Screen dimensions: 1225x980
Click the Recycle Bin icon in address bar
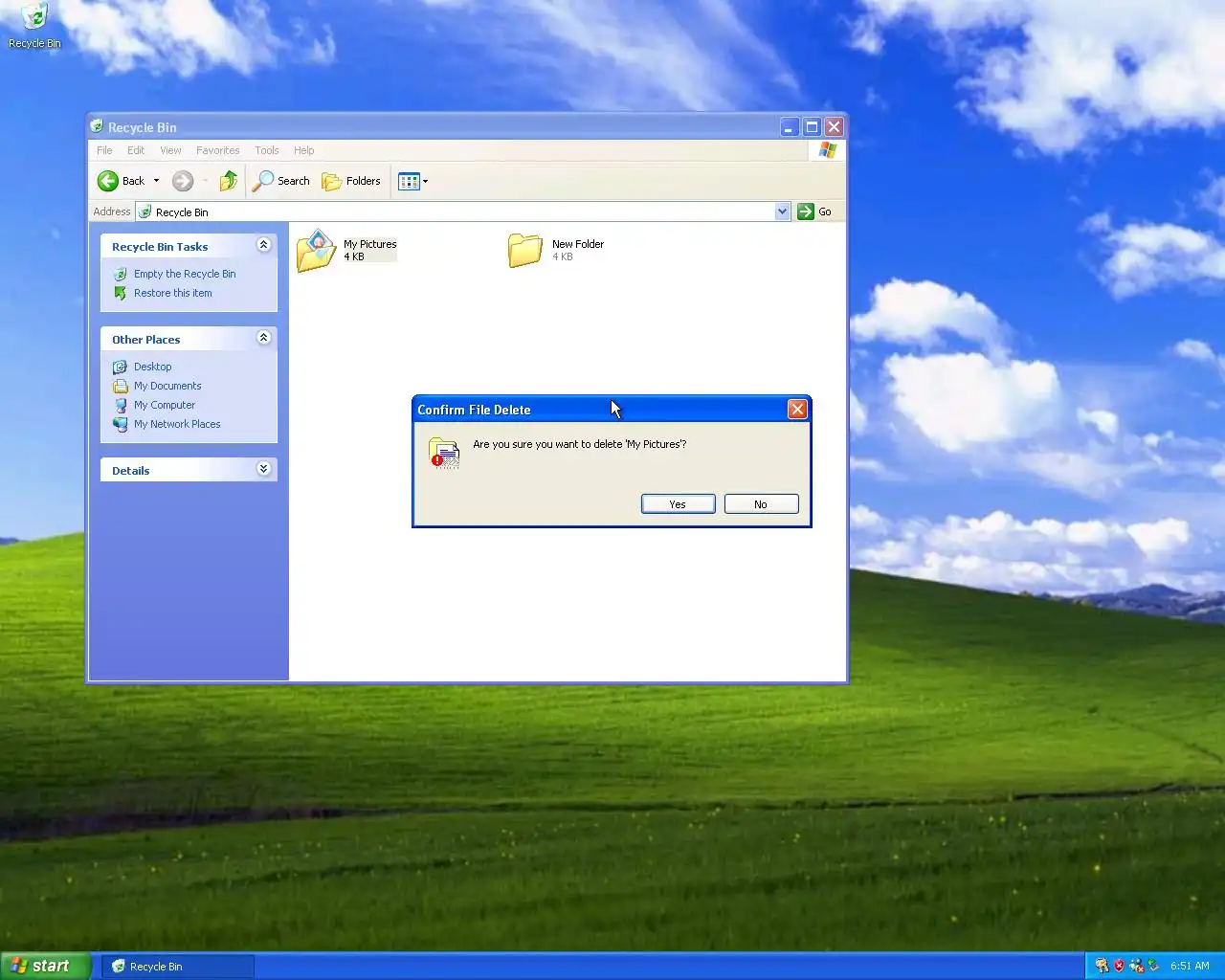[145, 212]
